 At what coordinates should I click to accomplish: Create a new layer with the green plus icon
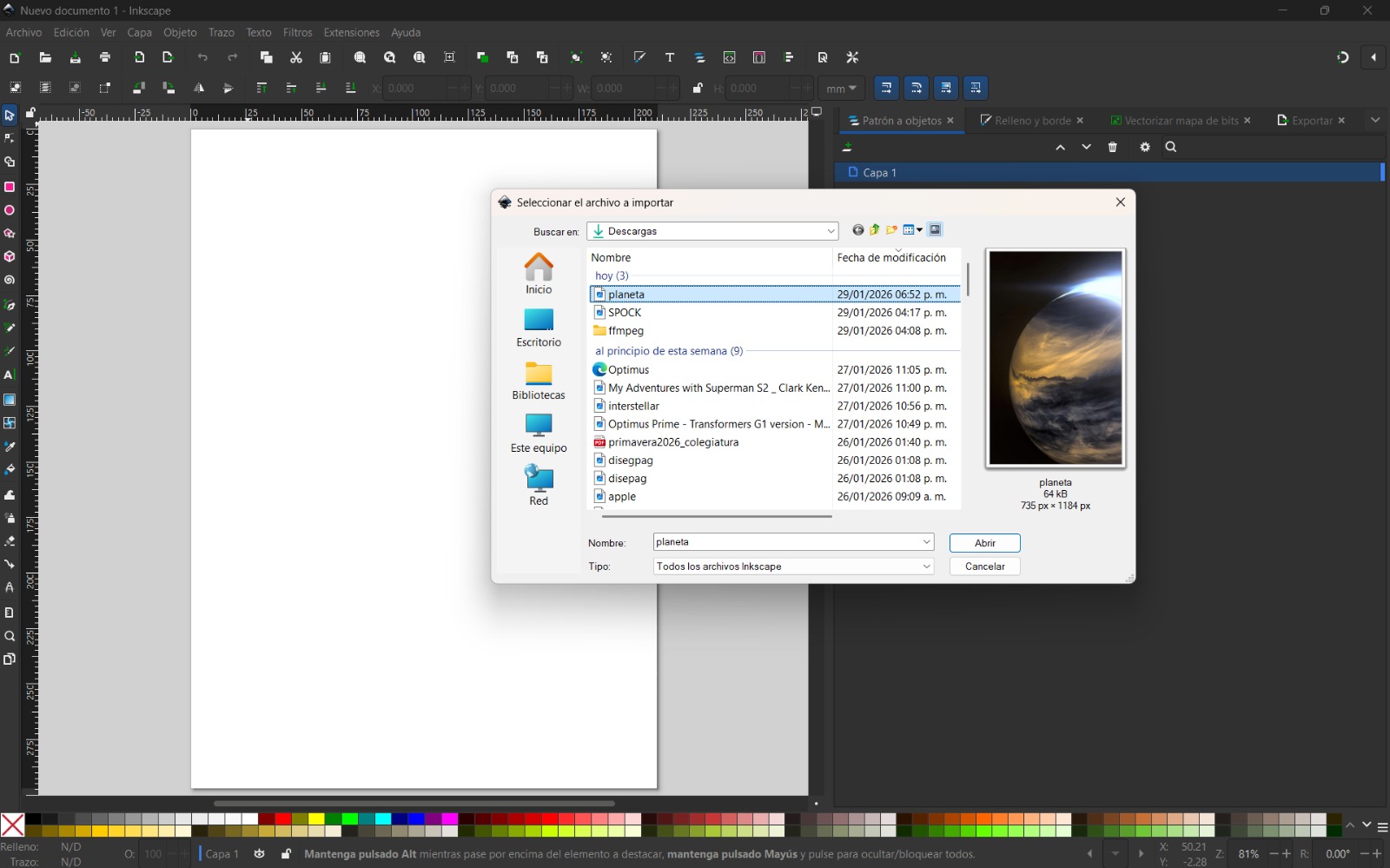847,147
